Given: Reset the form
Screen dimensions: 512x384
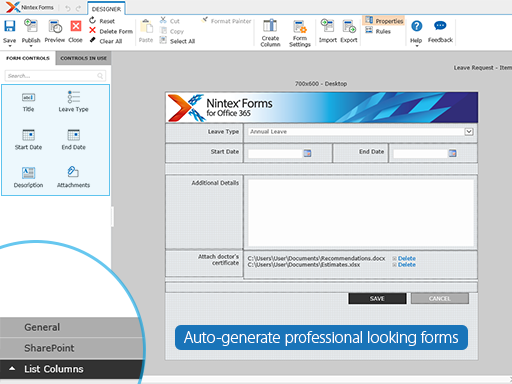Looking at the screenshot, I should click(x=102, y=21).
